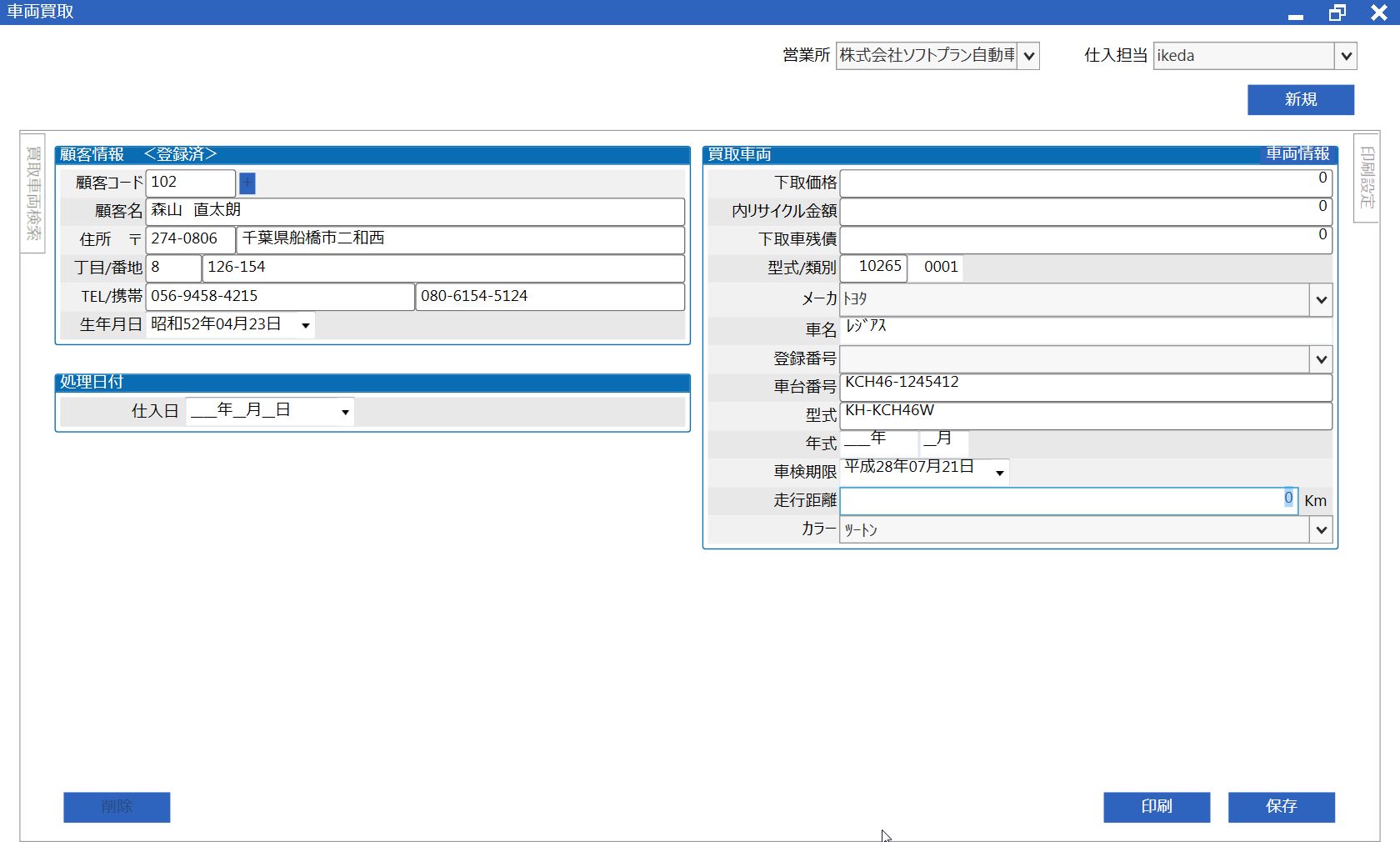Open the 営業所 office dropdown
This screenshot has height=842, width=1400.
pos(1029,56)
